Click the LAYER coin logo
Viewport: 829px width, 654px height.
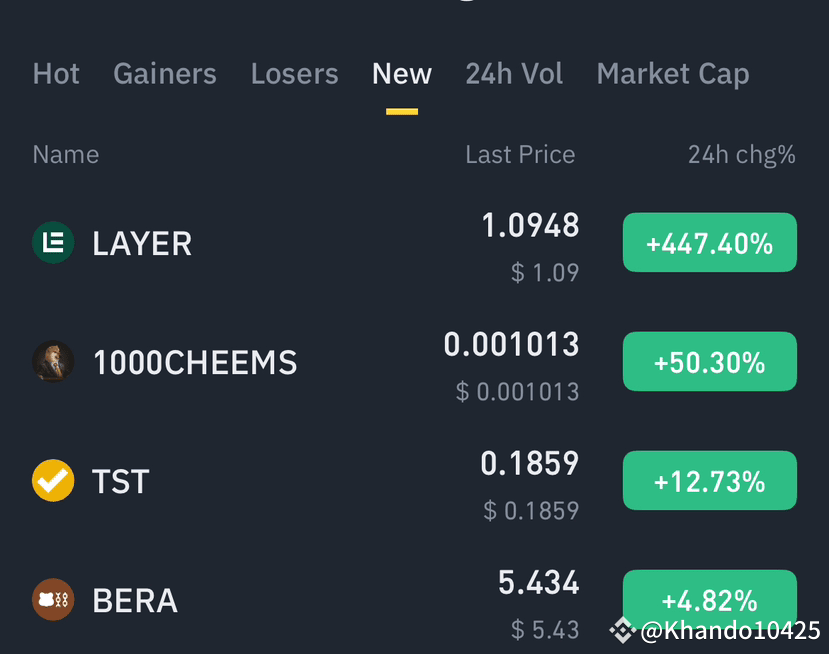tap(53, 242)
